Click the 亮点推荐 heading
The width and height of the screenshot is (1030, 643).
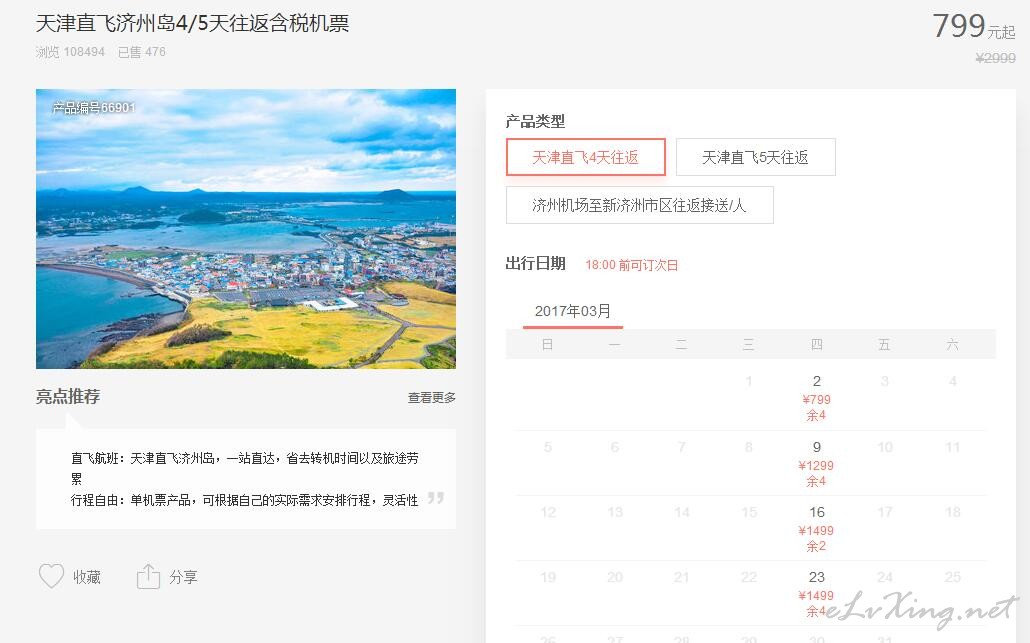(68, 397)
